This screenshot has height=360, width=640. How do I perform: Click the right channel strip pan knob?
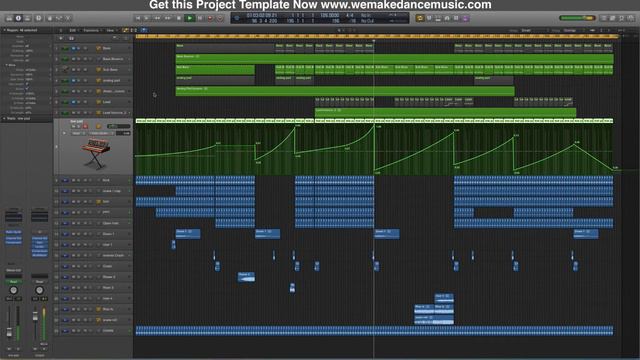point(40,291)
